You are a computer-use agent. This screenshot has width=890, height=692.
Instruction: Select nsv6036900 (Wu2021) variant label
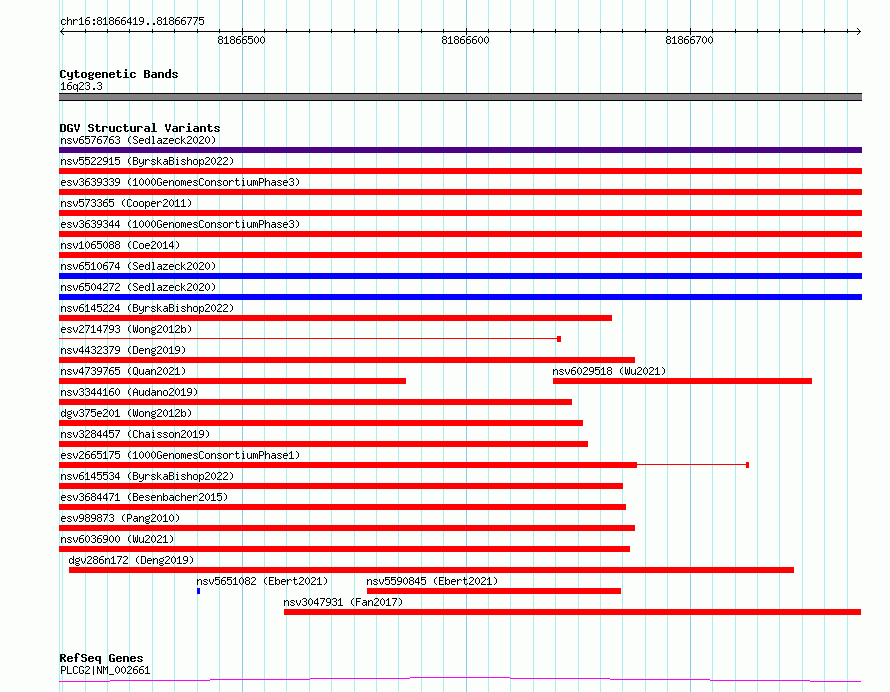[117, 539]
